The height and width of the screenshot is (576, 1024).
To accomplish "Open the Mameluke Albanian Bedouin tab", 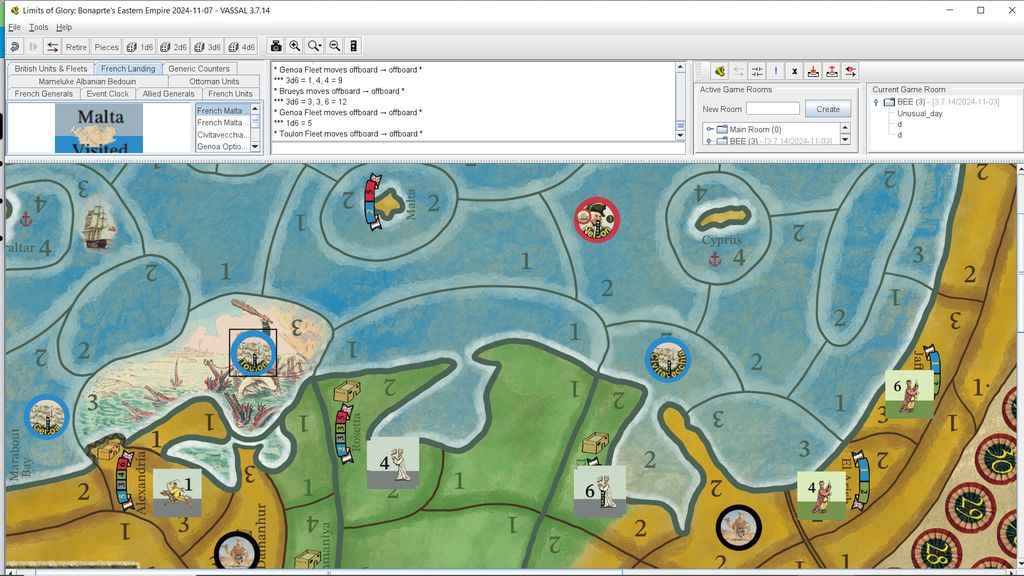I will 88,82.
